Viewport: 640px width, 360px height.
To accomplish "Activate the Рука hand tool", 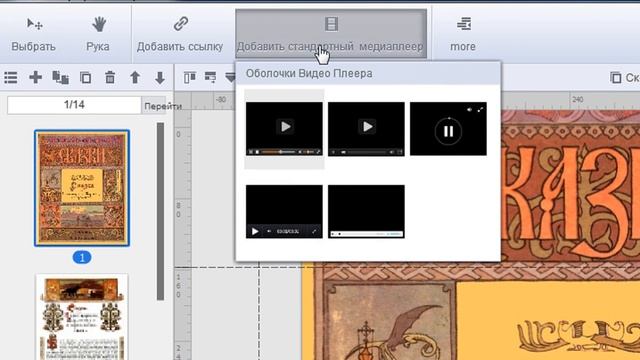I will click(98, 35).
